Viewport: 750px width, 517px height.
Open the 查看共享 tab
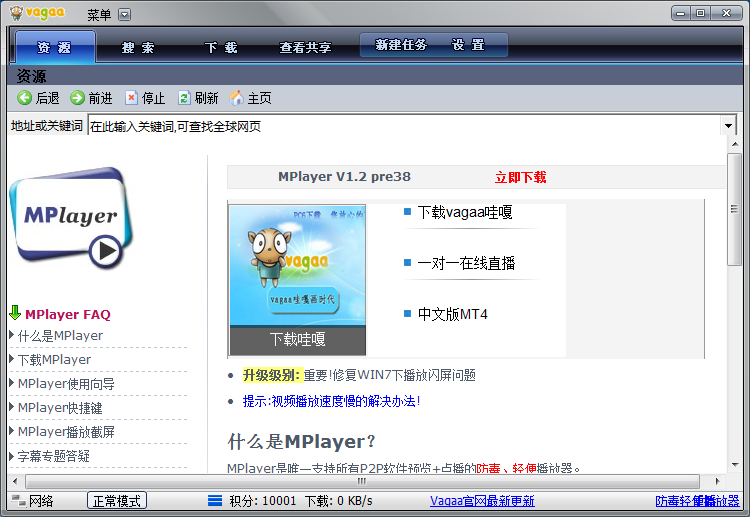point(305,48)
